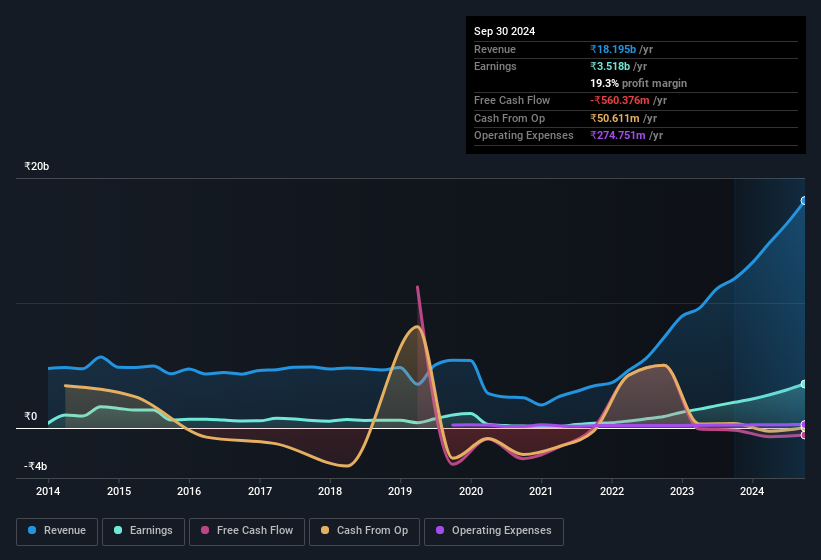
Task: Click the ₹3.518b earnings value
Action: [610, 66]
